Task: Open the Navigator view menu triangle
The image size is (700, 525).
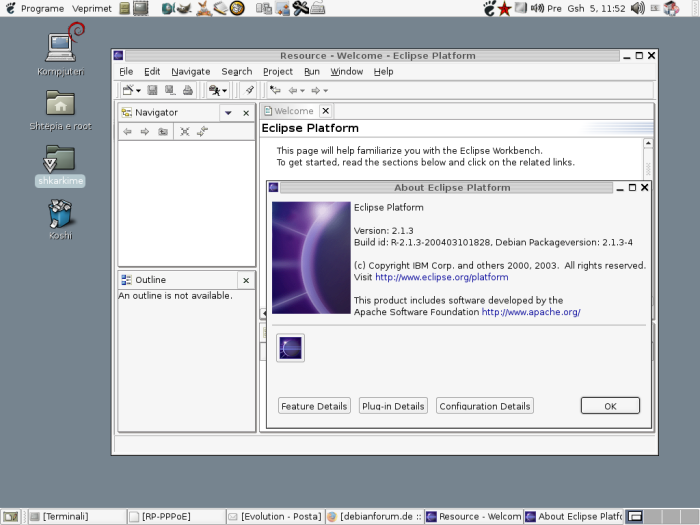Action: tap(228, 113)
